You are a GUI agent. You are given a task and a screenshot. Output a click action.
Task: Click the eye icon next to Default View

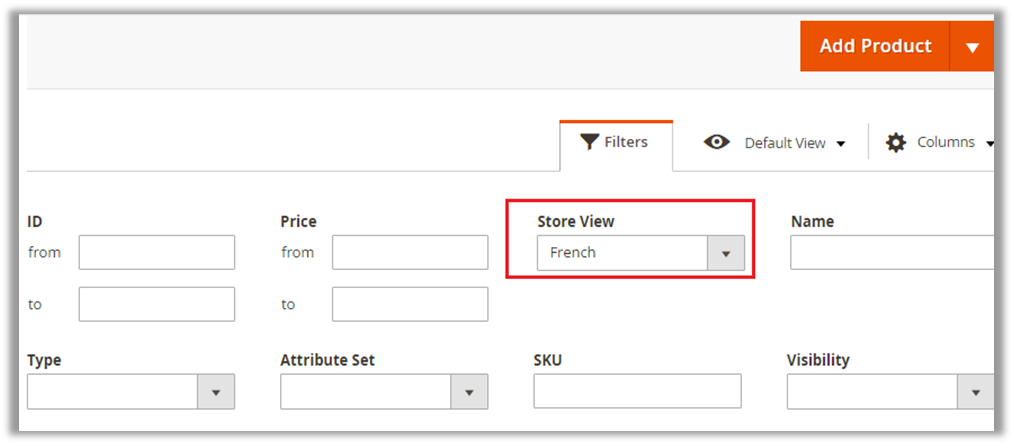tap(717, 142)
